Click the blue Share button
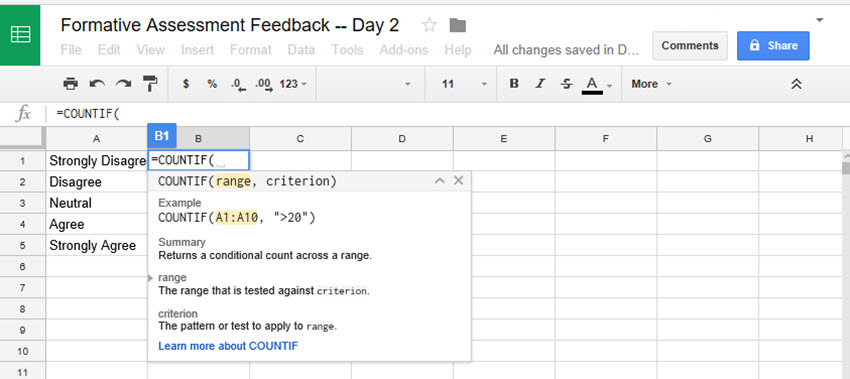Image resolution: width=850 pixels, height=379 pixels. tap(773, 46)
